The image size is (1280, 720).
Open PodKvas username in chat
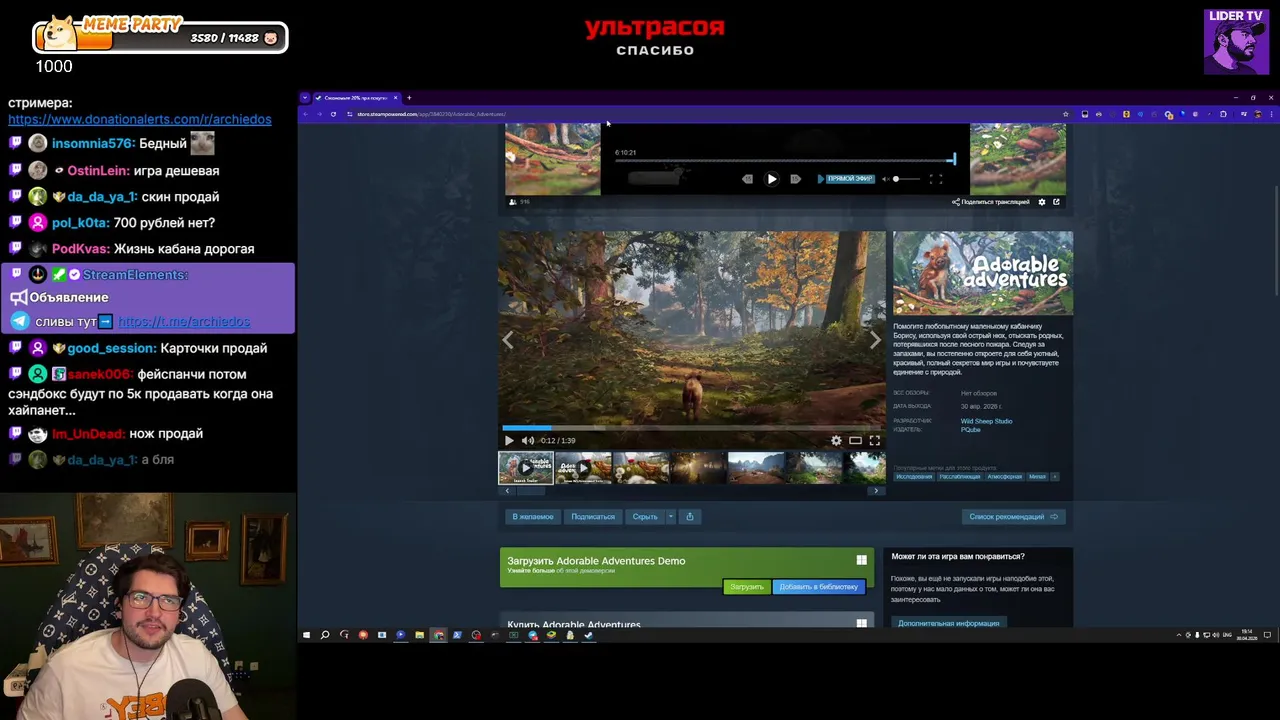(80, 249)
